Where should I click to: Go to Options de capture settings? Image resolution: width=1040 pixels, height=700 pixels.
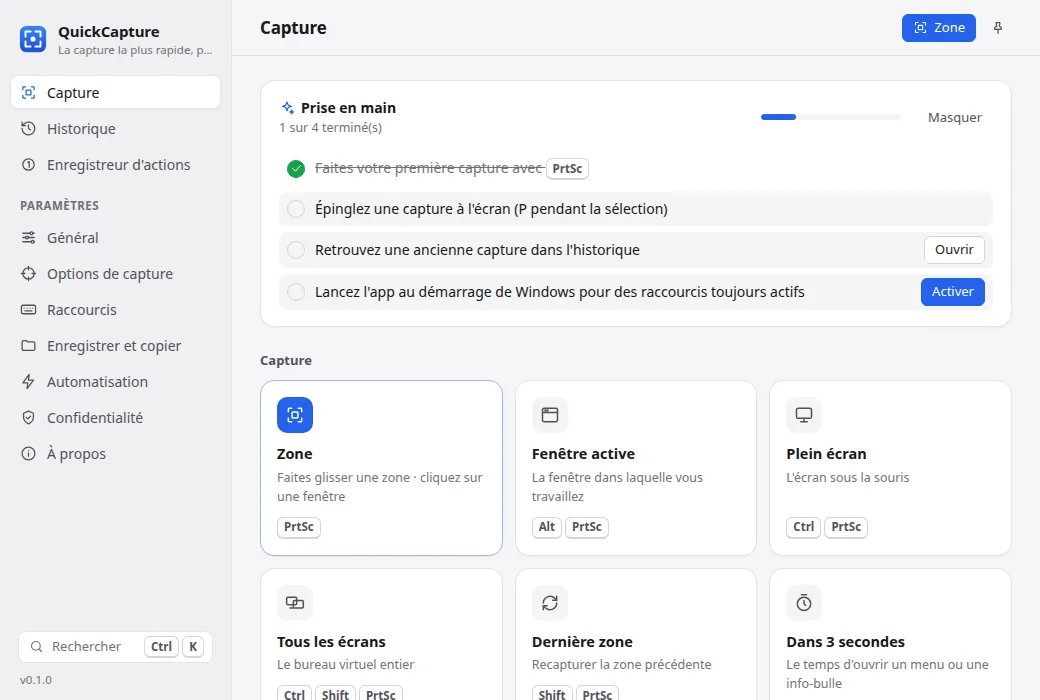click(x=115, y=273)
